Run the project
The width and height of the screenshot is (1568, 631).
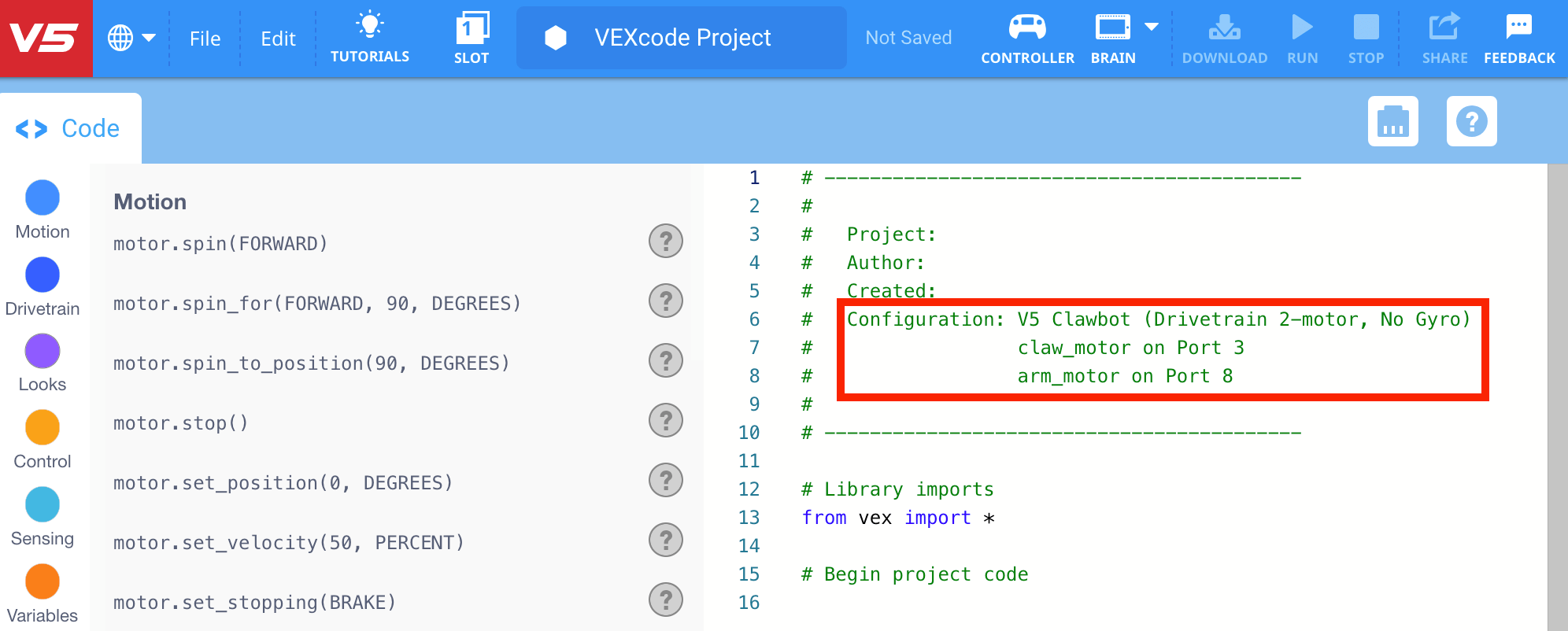click(1303, 37)
